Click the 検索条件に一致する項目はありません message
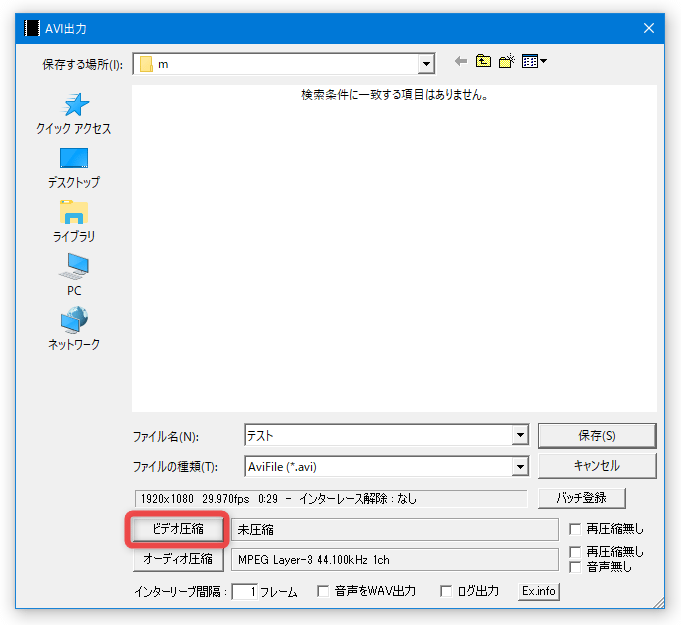 click(x=394, y=95)
